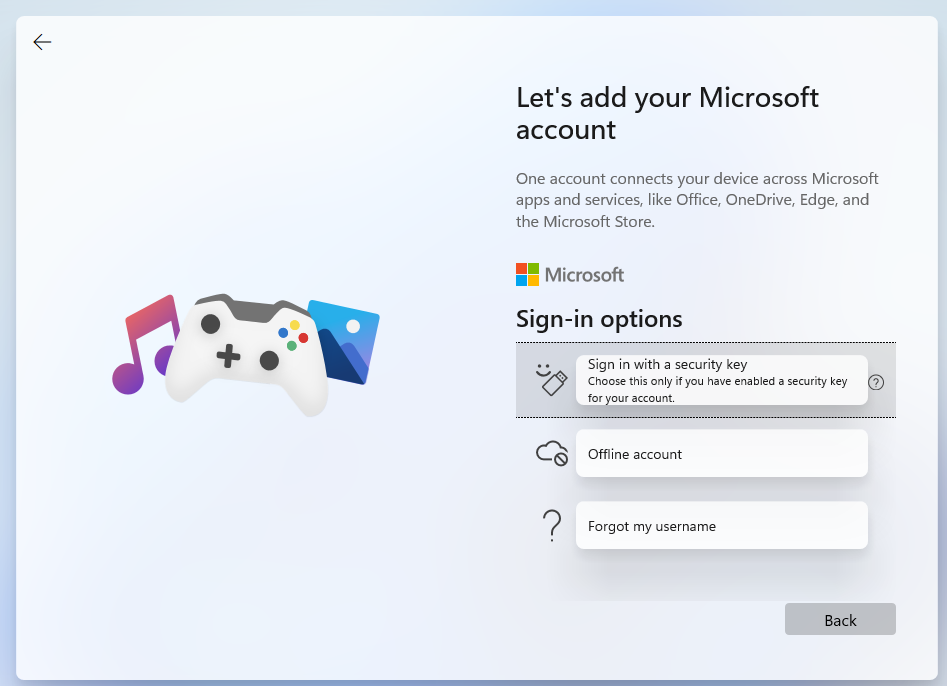Select the Offline account option

(x=722, y=453)
